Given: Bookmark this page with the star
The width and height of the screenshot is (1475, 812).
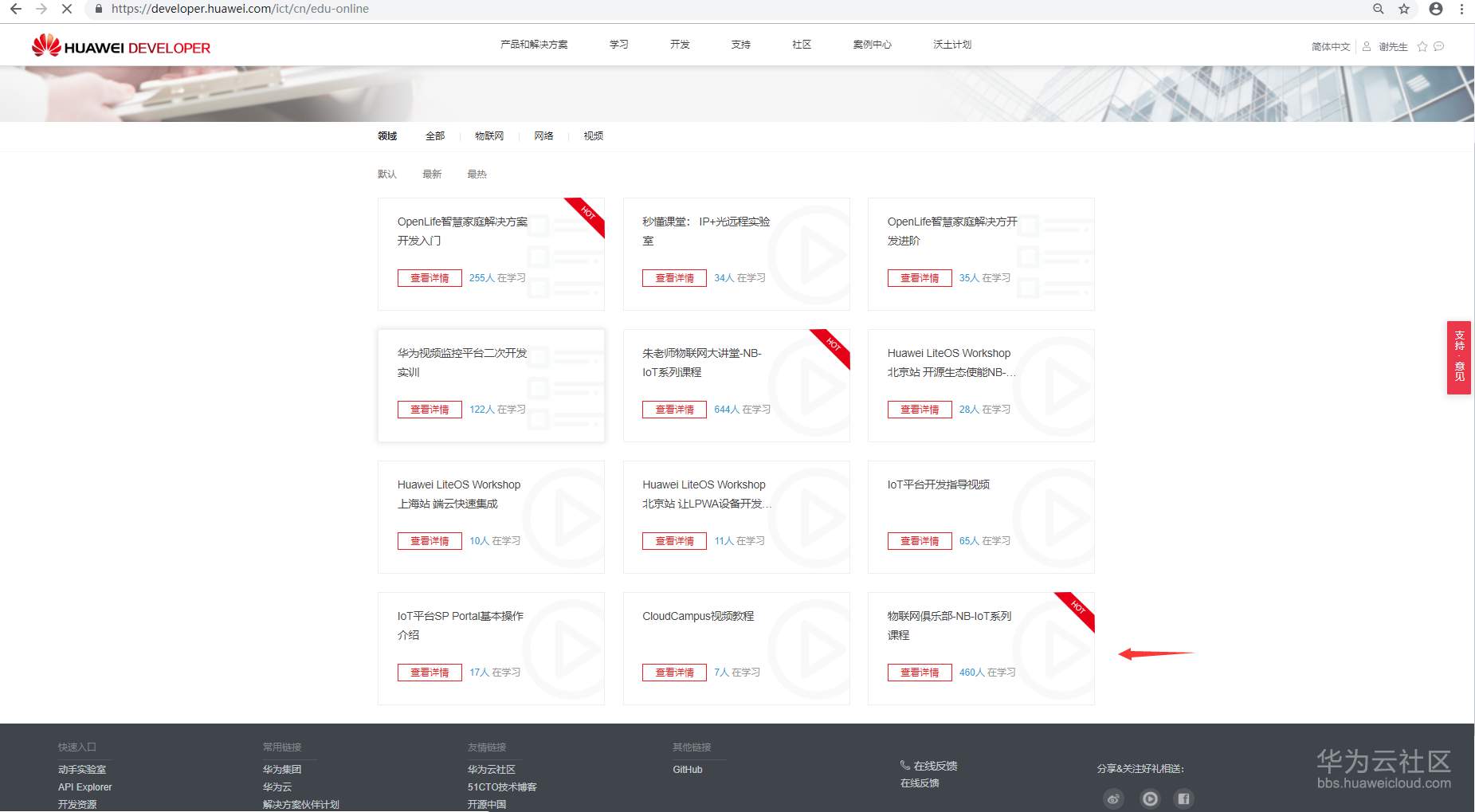Looking at the screenshot, I should [1404, 9].
